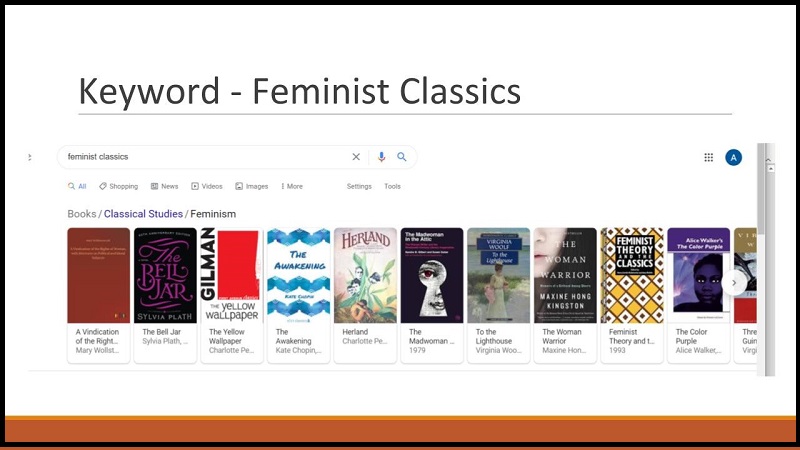800x450 pixels.
Task: Switch to News results tab
Action: [x=164, y=186]
